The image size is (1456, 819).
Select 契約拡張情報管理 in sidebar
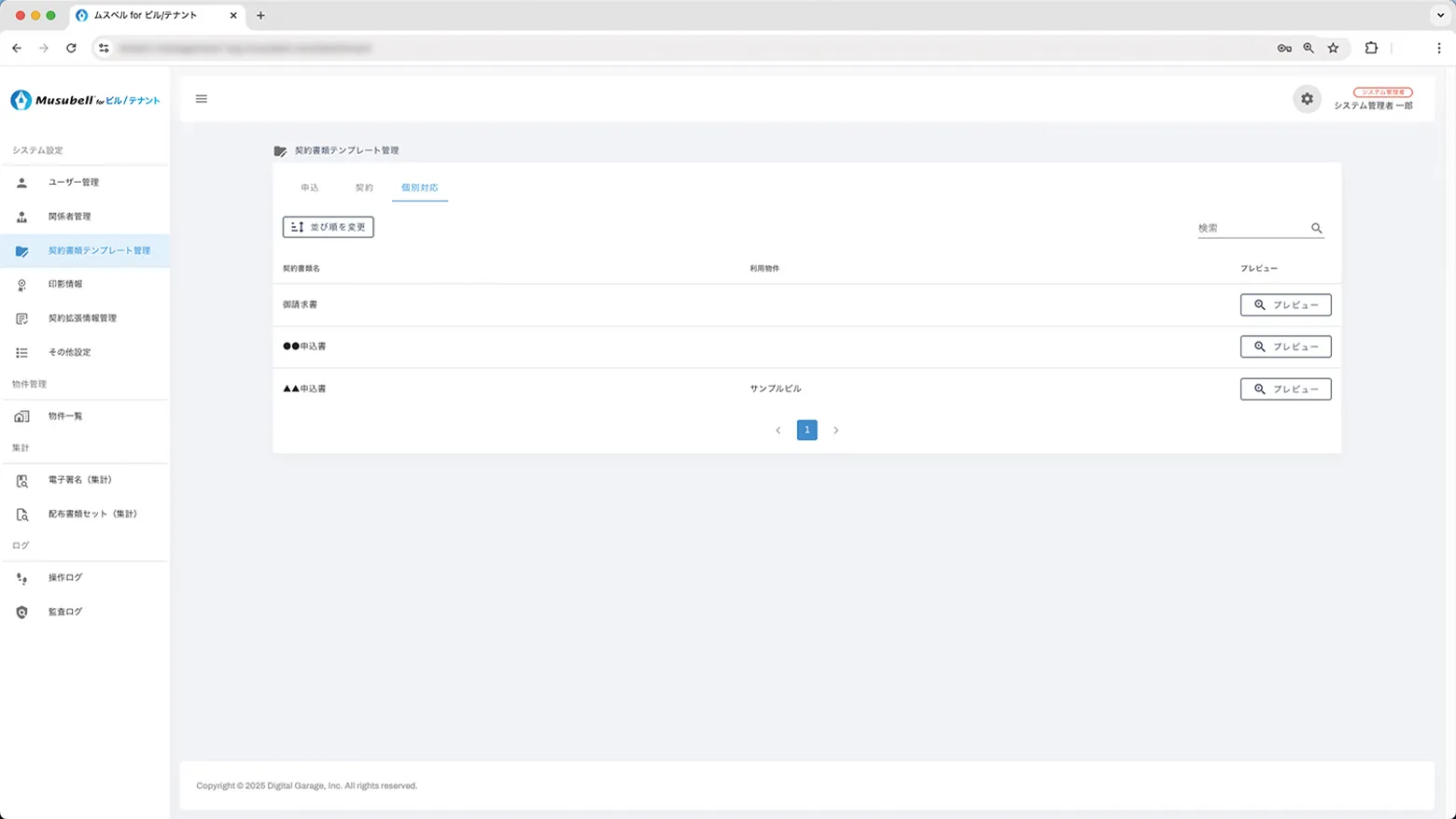(x=82, y=318)
